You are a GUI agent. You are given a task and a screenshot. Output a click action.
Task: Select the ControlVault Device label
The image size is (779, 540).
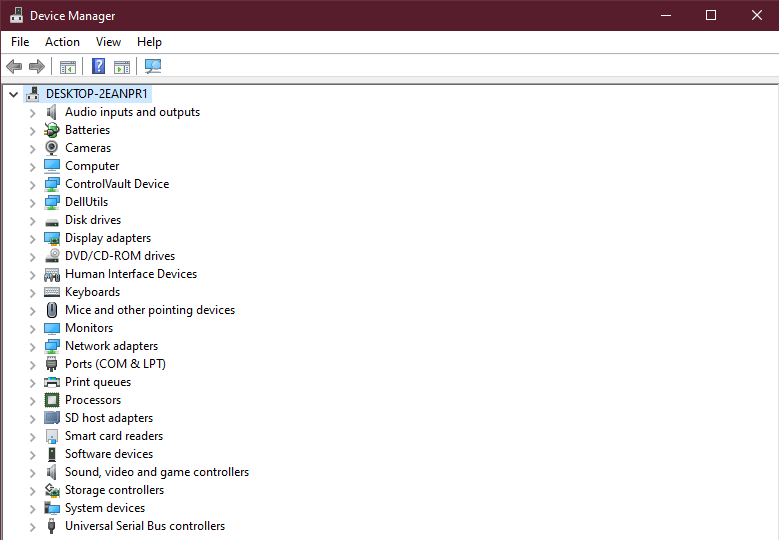(117, 184)
